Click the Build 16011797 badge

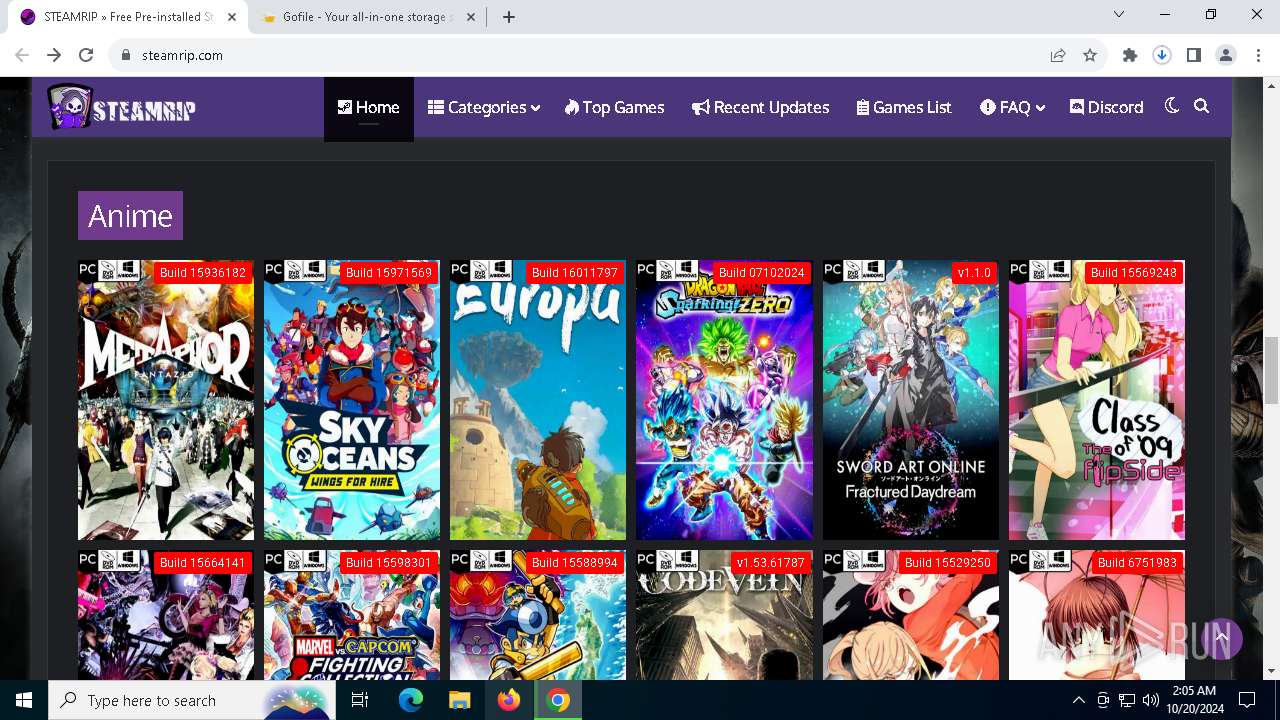pos(575,273)
